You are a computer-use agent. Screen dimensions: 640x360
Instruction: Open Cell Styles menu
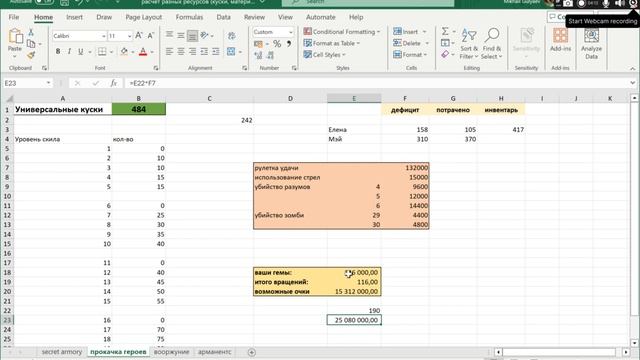pyautogui.click(x=324, y=54)
